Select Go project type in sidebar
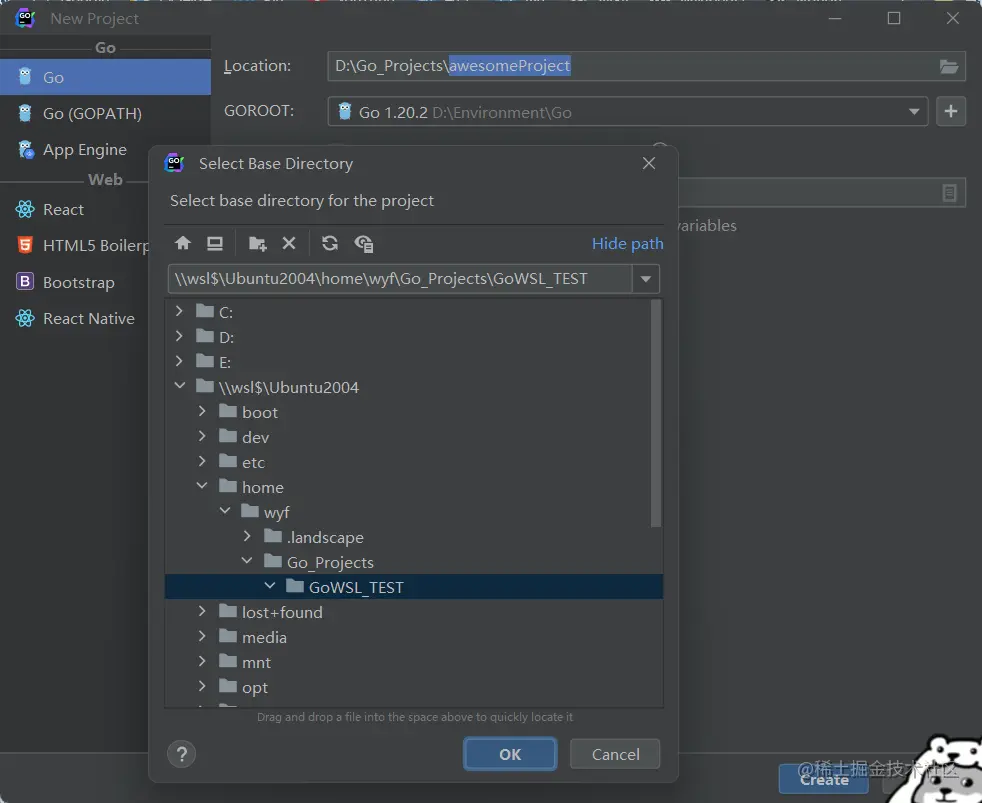Viewport: 982px width, 803px height. [105, 77]
